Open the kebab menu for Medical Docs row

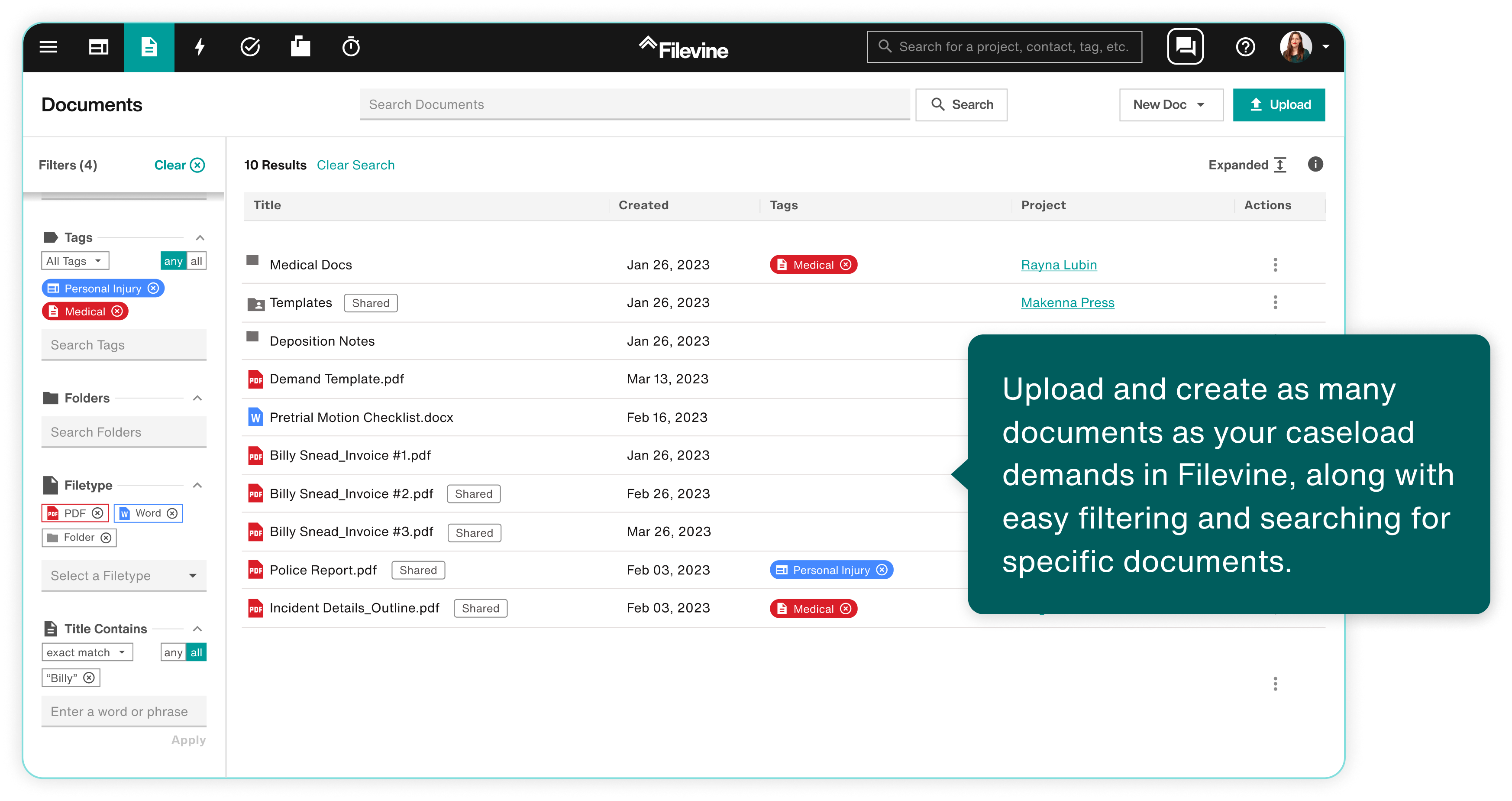pyautogui.click(x=1275, y=265)
